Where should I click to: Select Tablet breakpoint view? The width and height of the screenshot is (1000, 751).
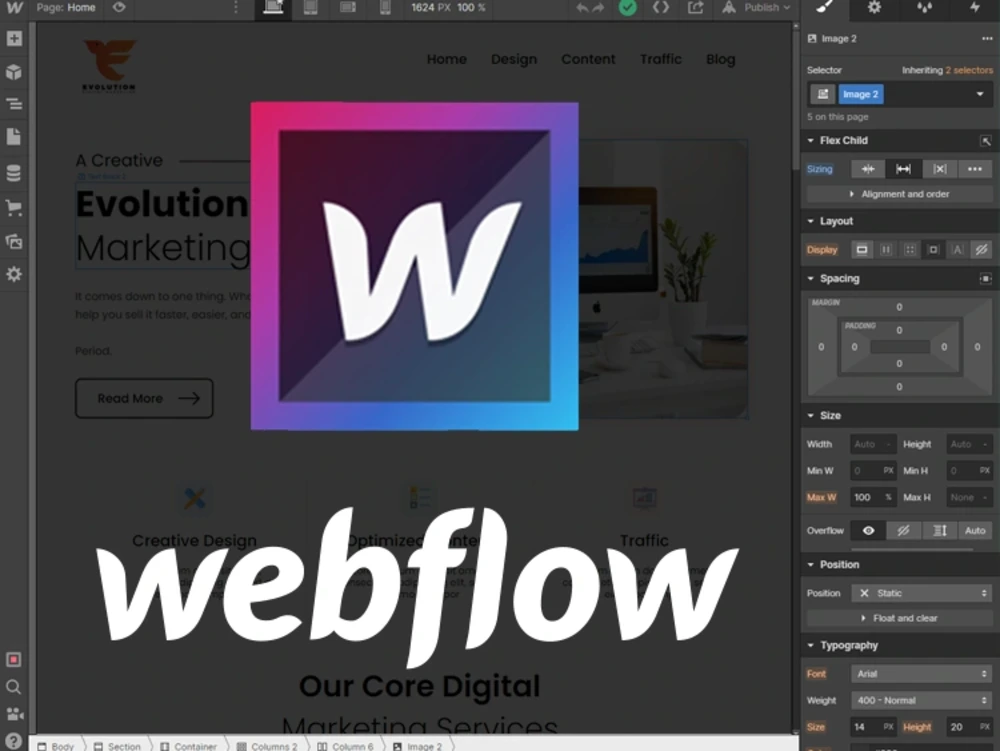pos(311,8)
